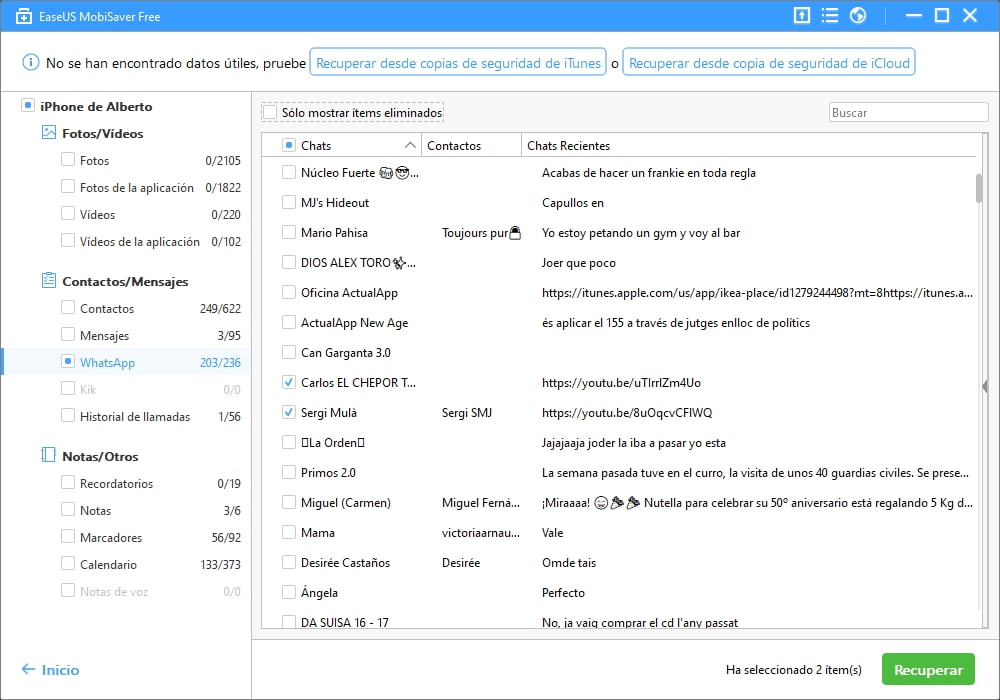Sort by the Contactos column header
The image size is (1000, 700).
454,145
